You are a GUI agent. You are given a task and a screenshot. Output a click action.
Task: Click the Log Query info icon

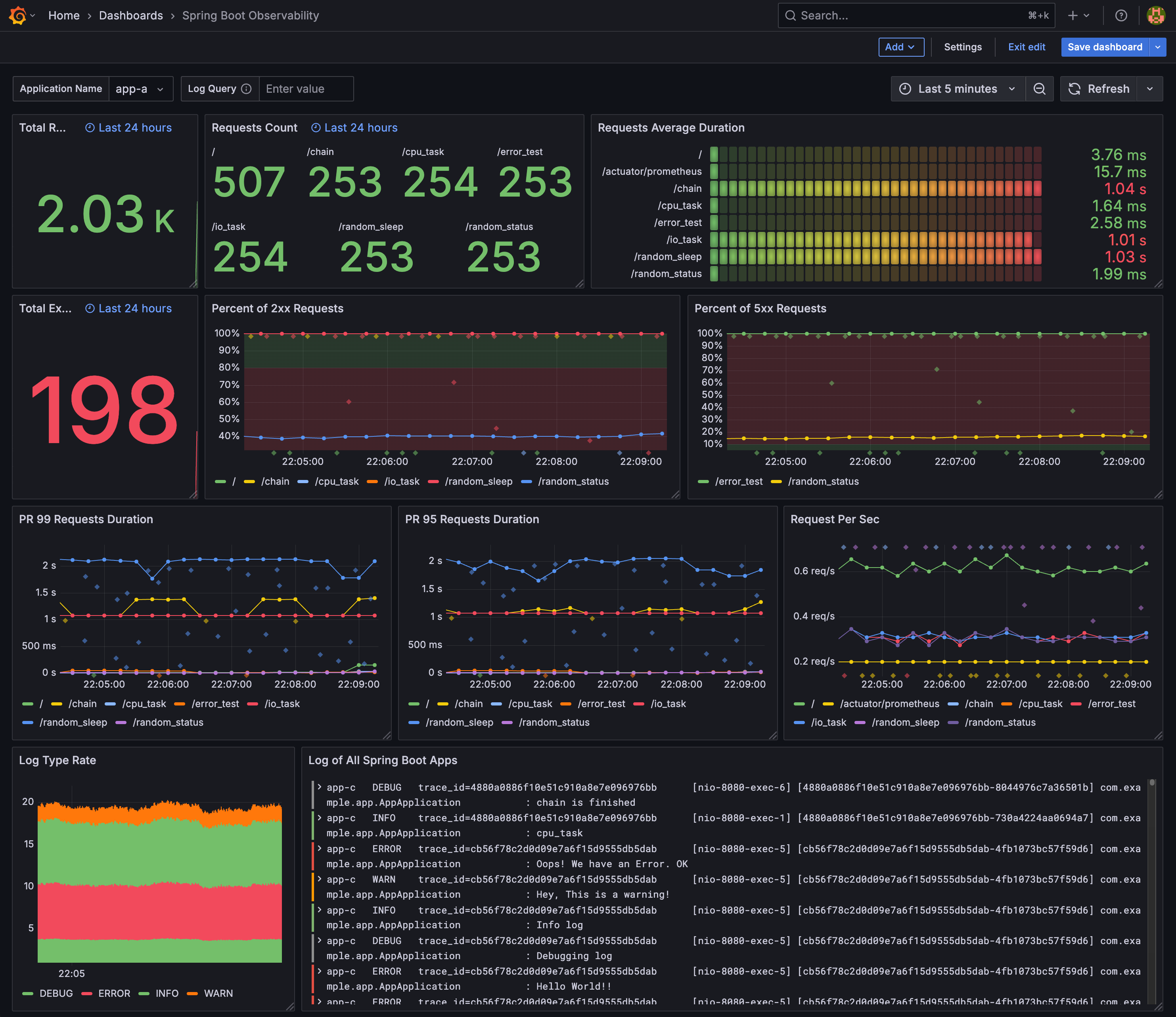[246, 88]
